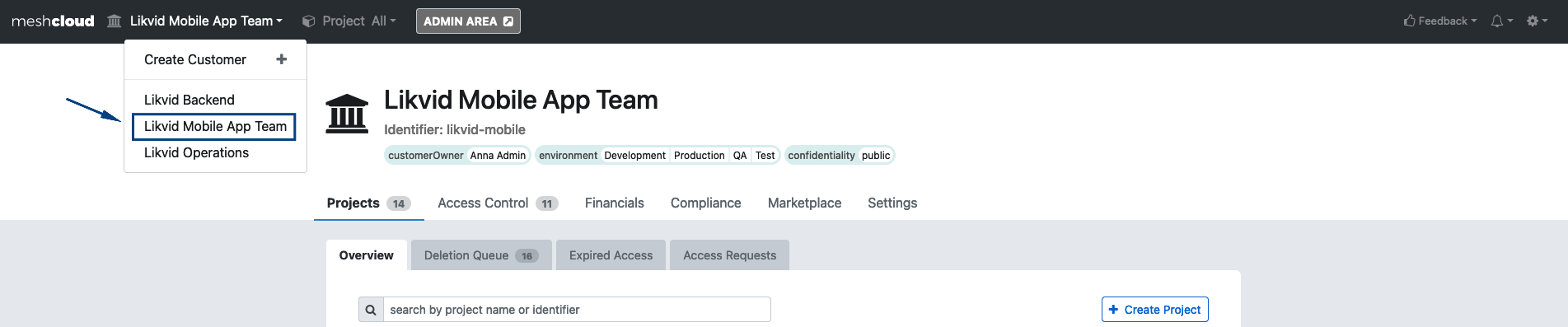
Task: Open the settings gear menu
Action: pos(1537,21)
